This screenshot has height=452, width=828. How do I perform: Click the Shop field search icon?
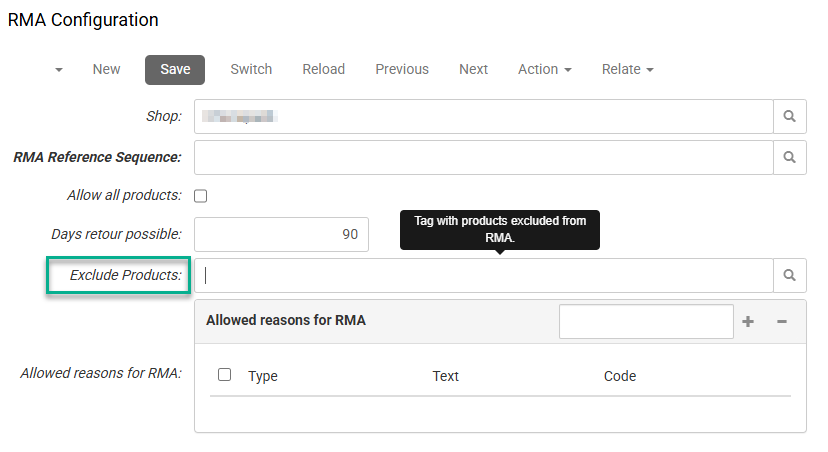click(789, 117)
